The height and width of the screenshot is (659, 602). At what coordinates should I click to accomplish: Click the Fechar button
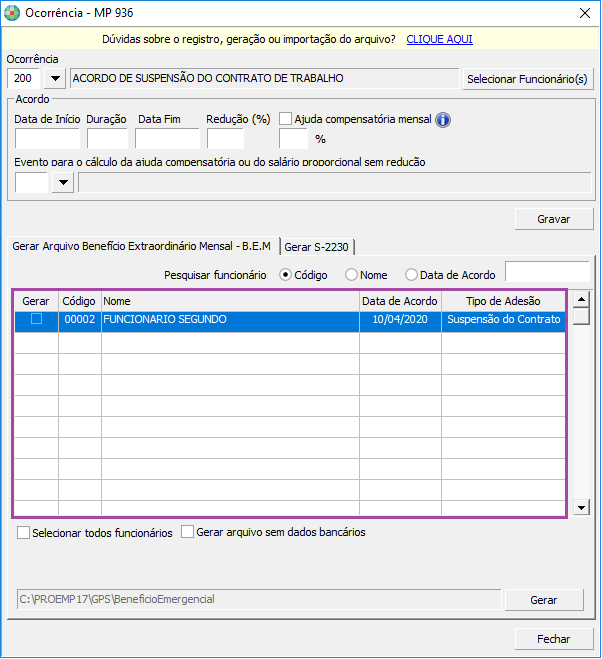click(x=554, y=639)
